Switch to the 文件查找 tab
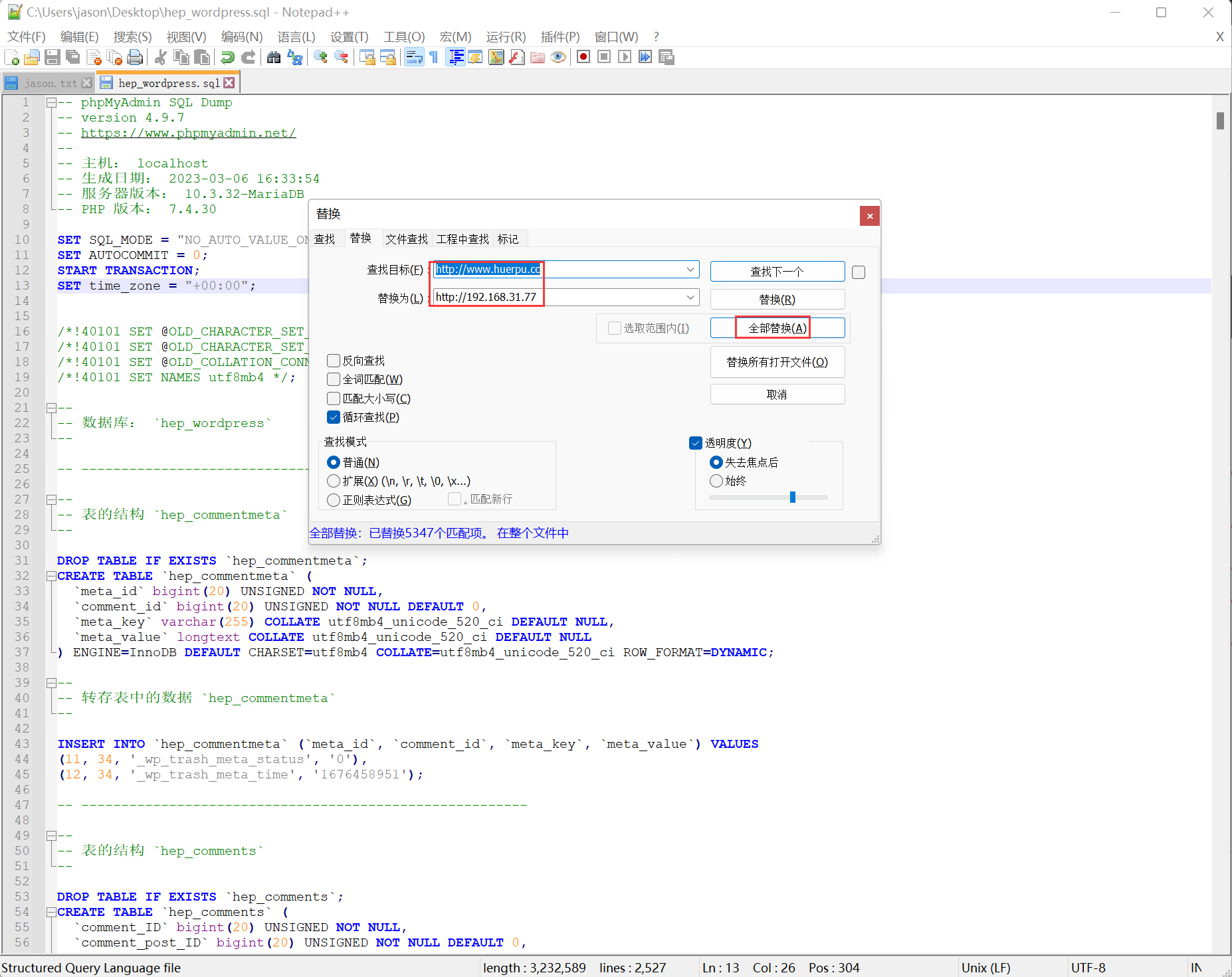The height and width of the screenshot is (977, 1232). click(406, 239)
